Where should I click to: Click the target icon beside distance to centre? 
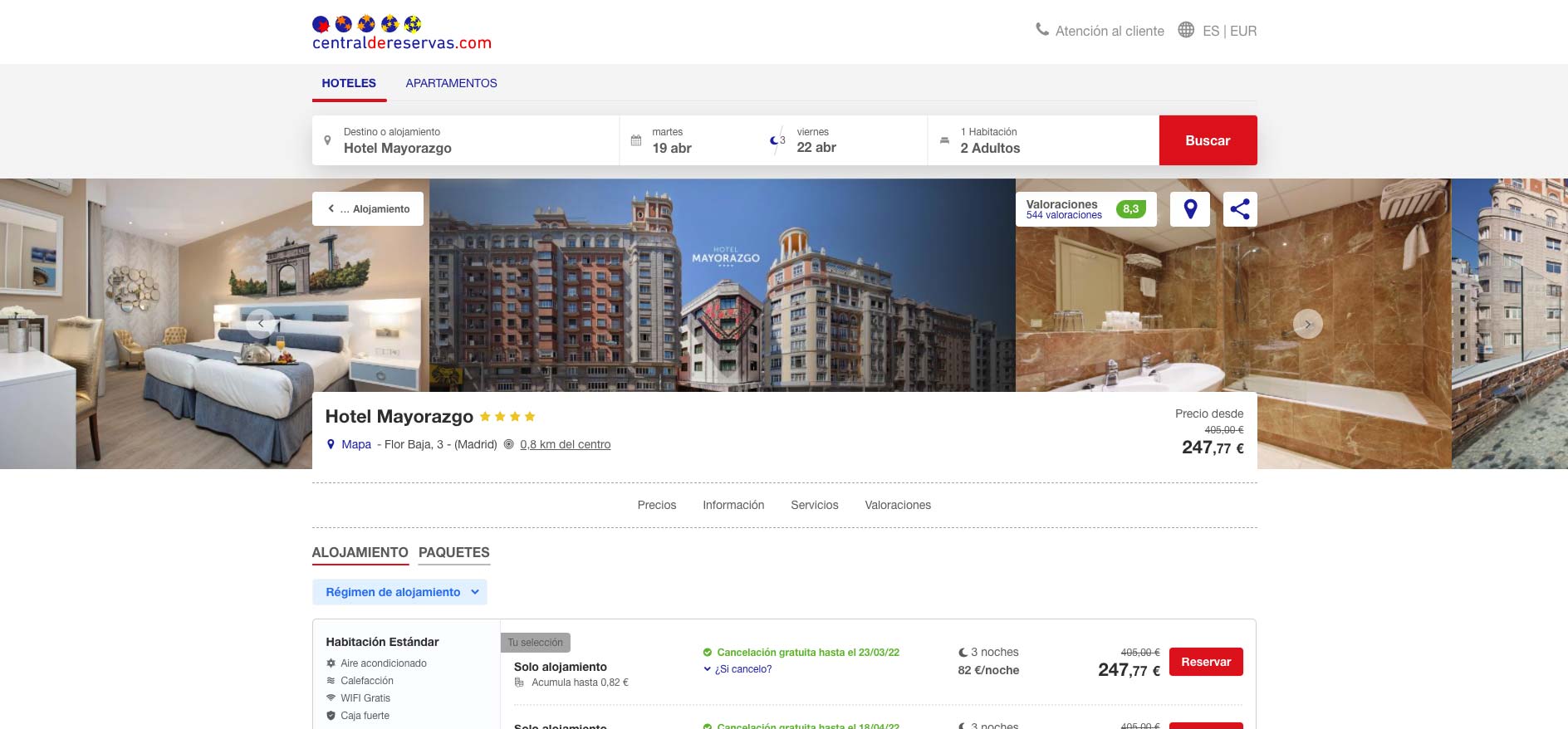[509, 444]
